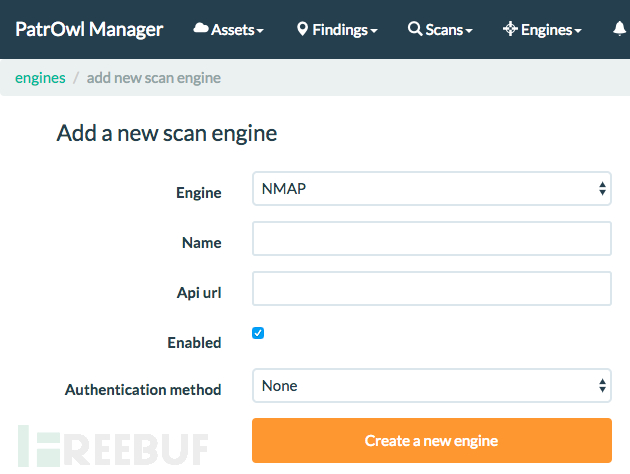Image resolution: width=630 pixels, height=474 pixels.
Task: Focus the Name input field
Action: (432, 239)
